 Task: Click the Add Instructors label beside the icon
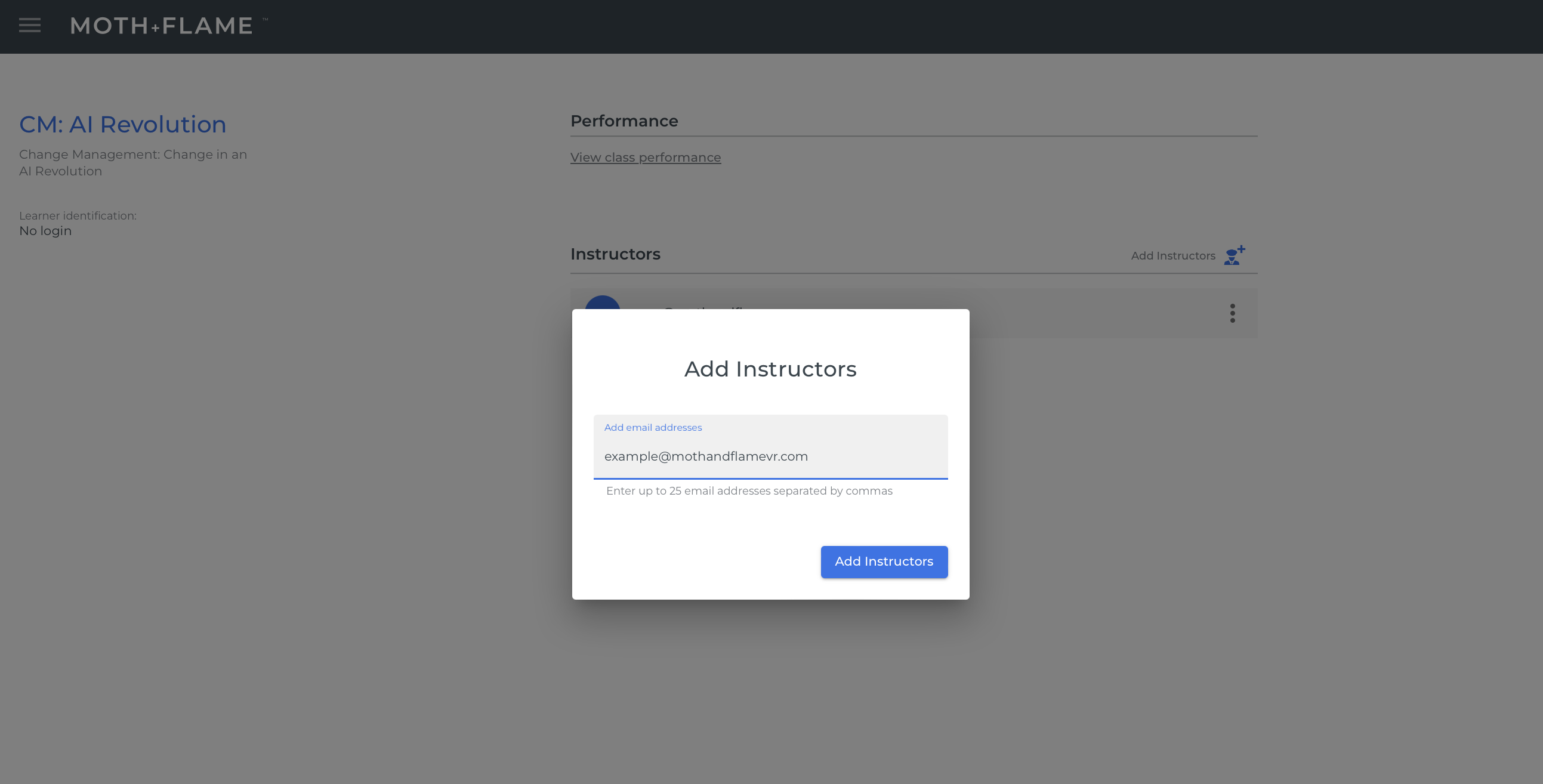pos(1172,256)
